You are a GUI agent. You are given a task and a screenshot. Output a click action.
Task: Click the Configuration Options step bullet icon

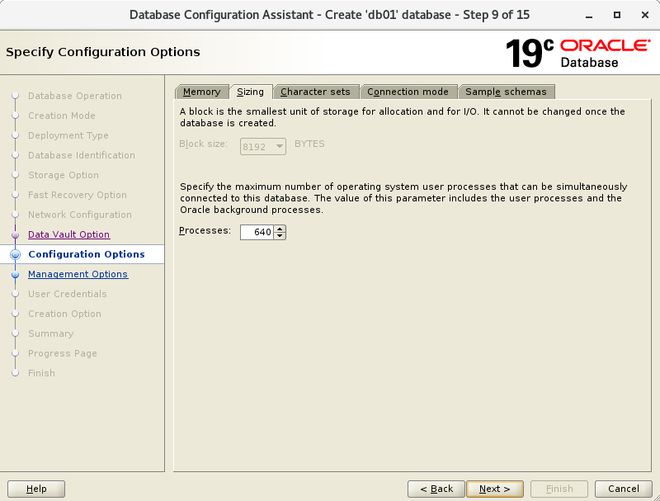16,254
